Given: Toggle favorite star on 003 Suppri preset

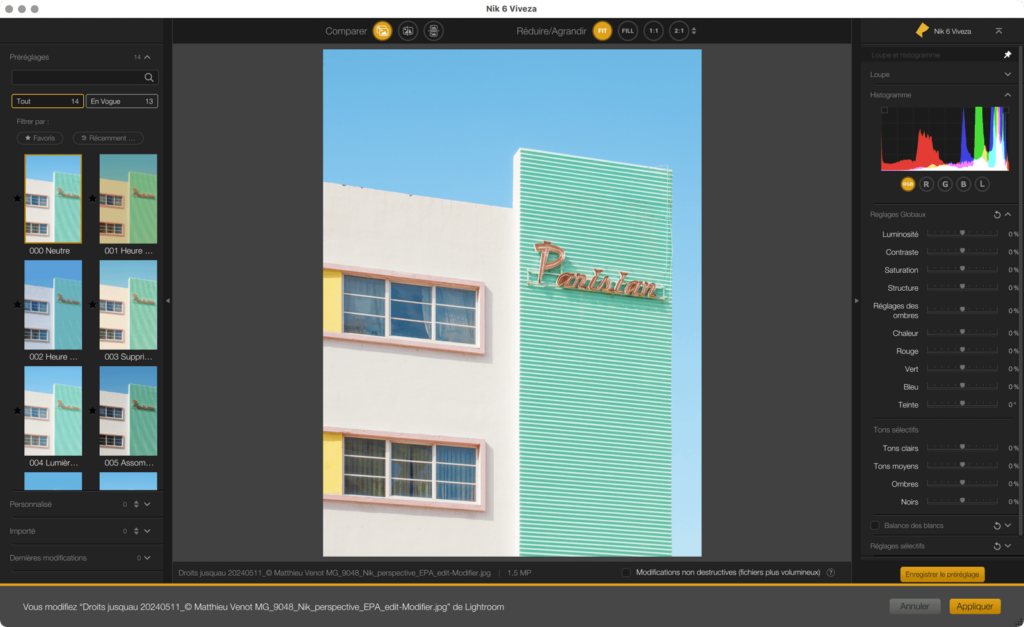Looking at the screenshot, I should coord(93,304).
